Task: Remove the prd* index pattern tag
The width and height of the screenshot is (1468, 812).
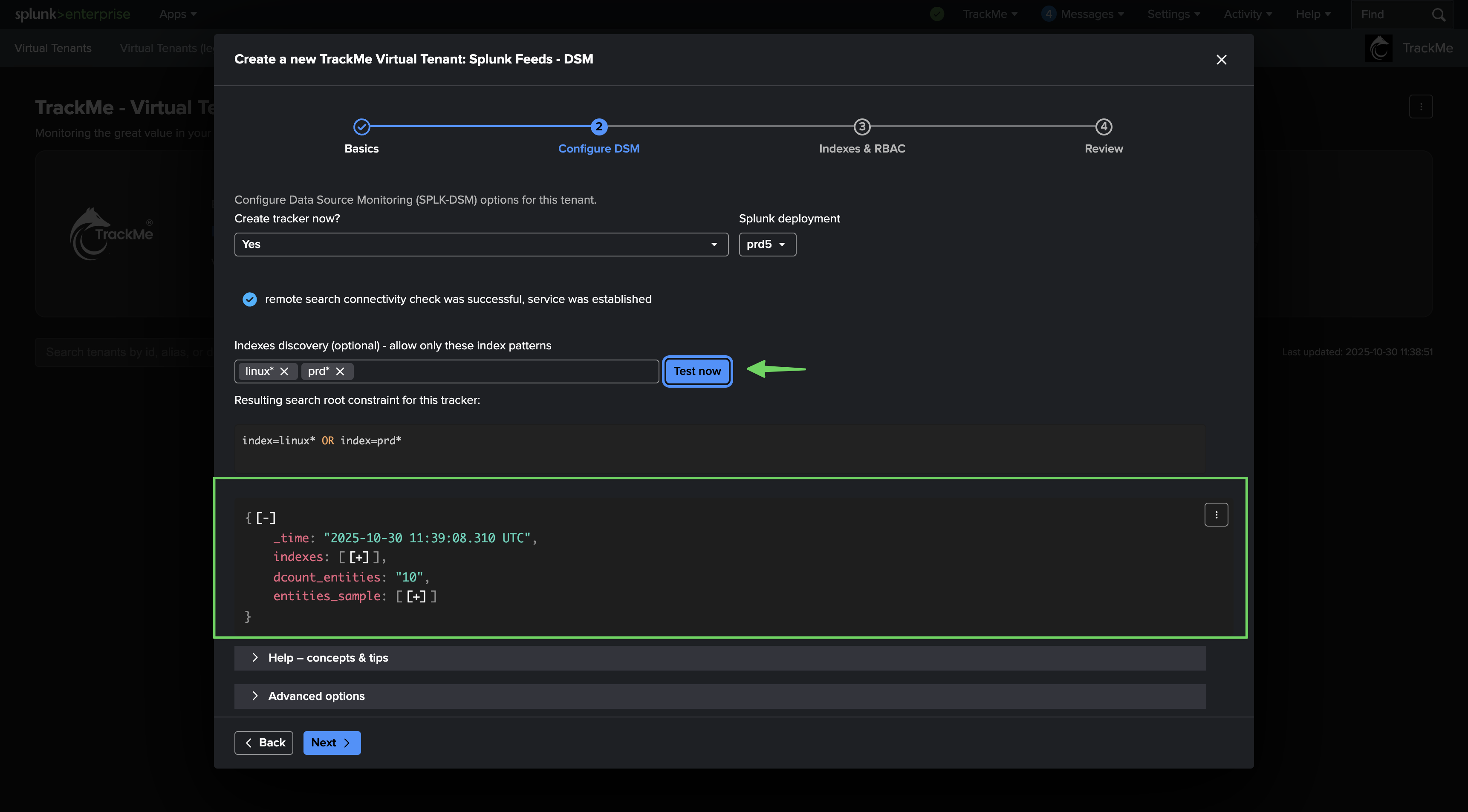Action: [340, 371]
